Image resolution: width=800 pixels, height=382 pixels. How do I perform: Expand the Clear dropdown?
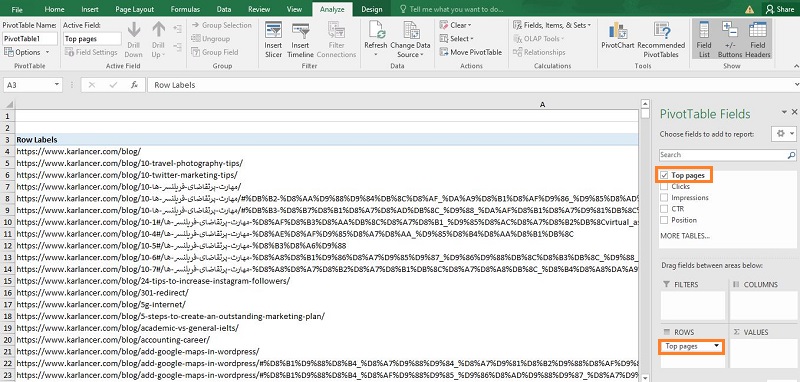tap(455, 25)
